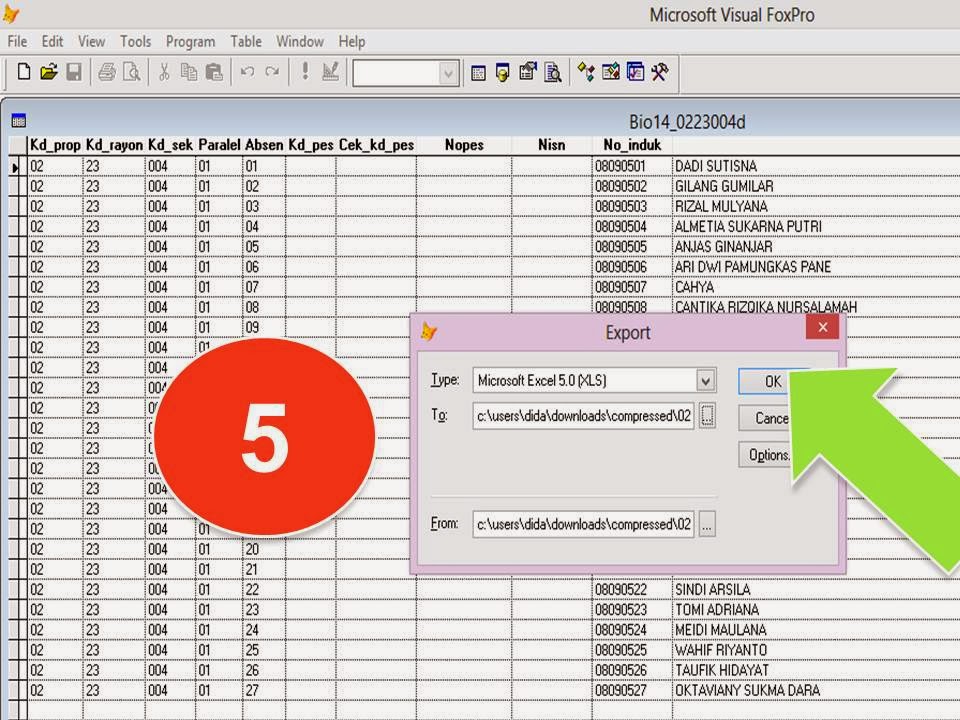Open the File menu
The image size is (960, 720).
click(17, 42)
